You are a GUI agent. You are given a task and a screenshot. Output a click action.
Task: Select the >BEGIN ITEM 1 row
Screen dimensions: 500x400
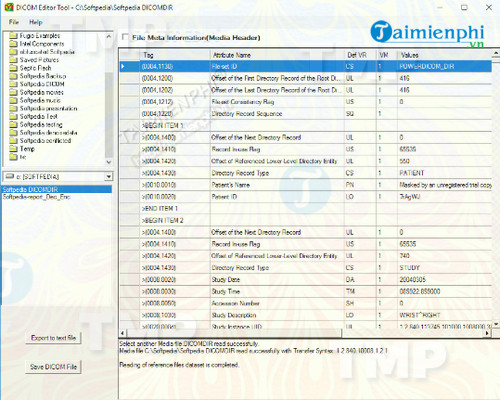(306, 125)
